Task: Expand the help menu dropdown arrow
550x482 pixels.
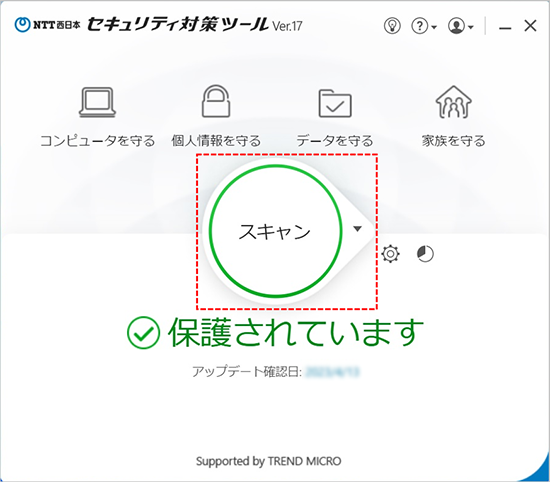Action: pos(434,27)
